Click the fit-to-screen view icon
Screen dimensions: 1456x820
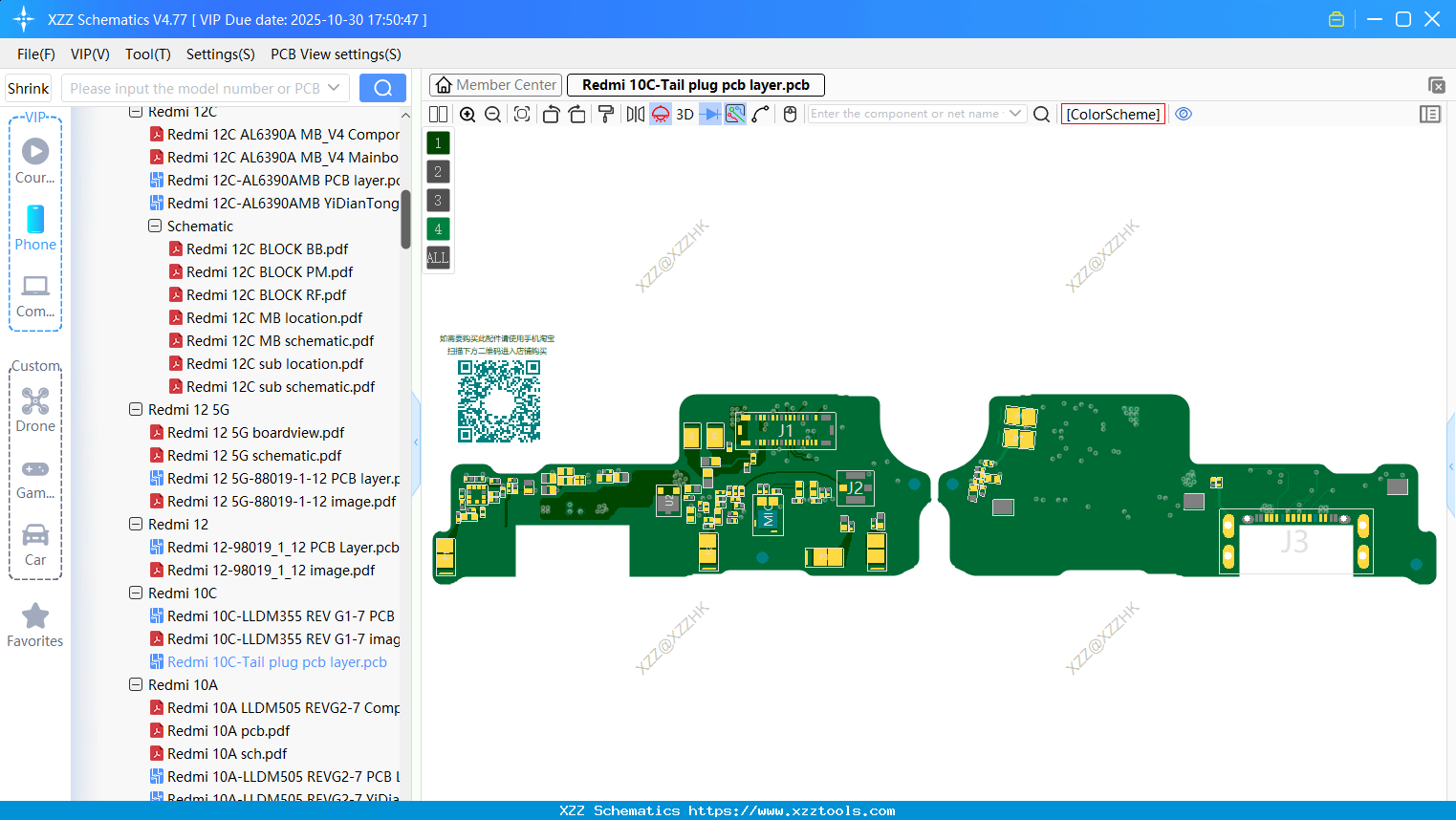click(x=521, y=114)
